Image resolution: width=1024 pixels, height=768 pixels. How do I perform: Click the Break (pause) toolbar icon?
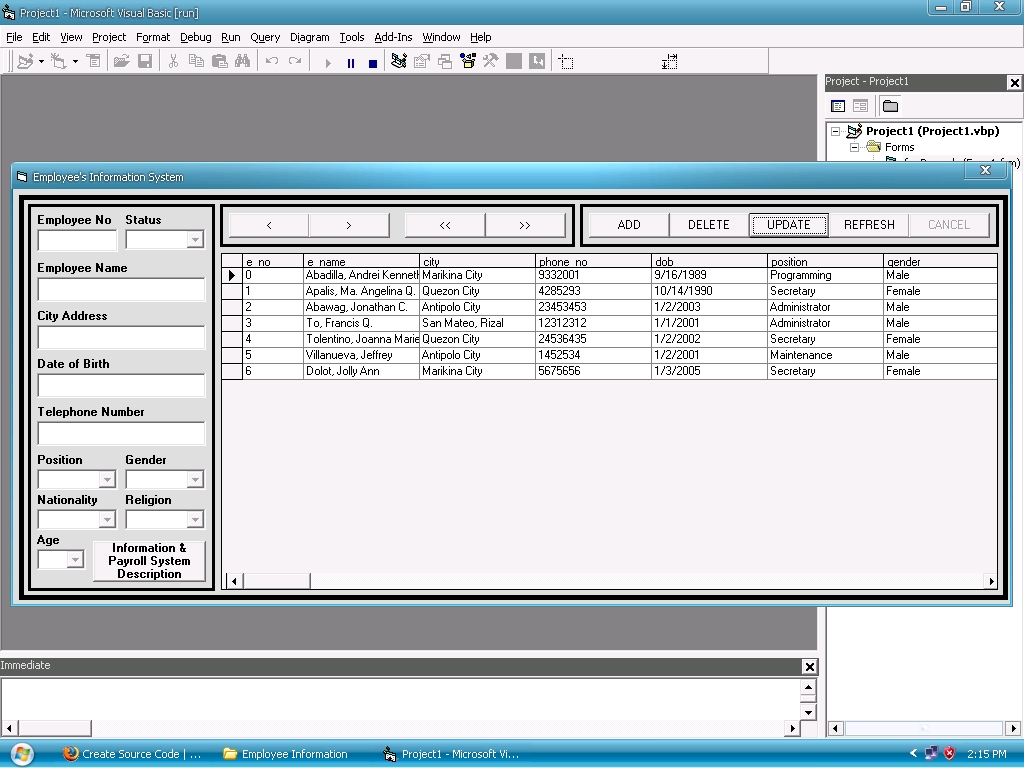click(350, 62)
